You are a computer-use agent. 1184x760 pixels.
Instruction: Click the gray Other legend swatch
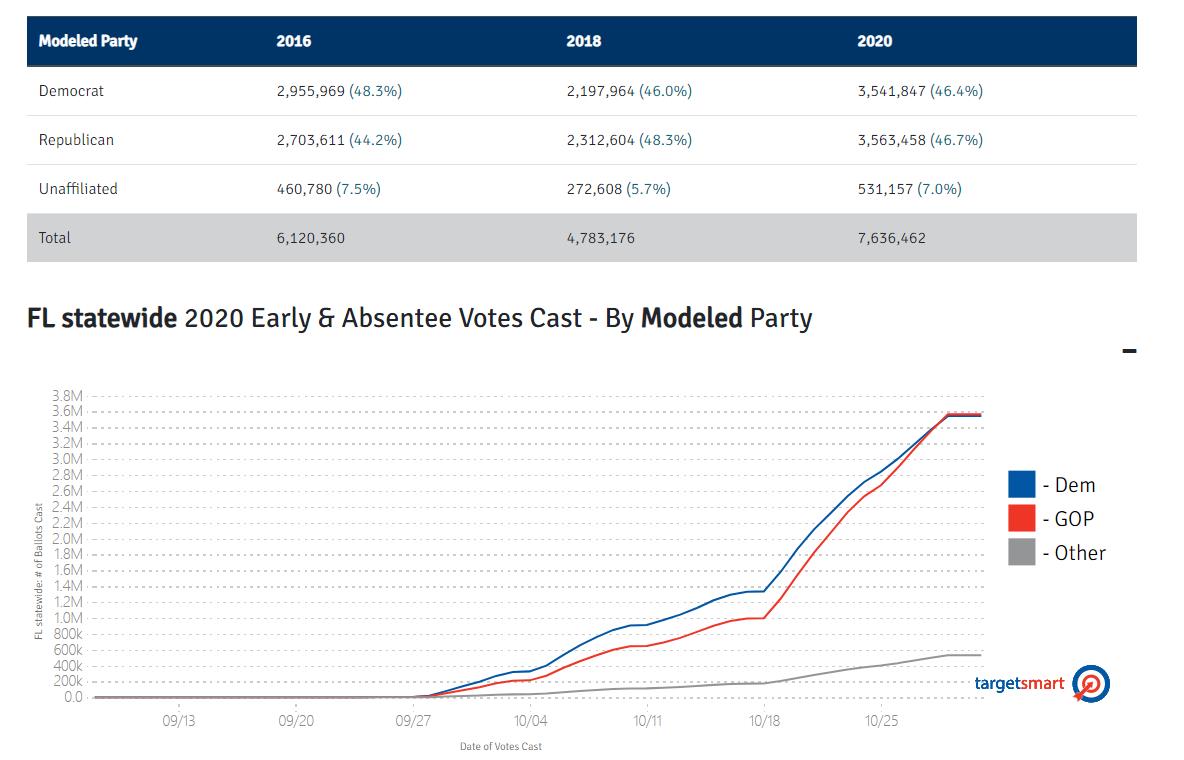point(1021,552)
